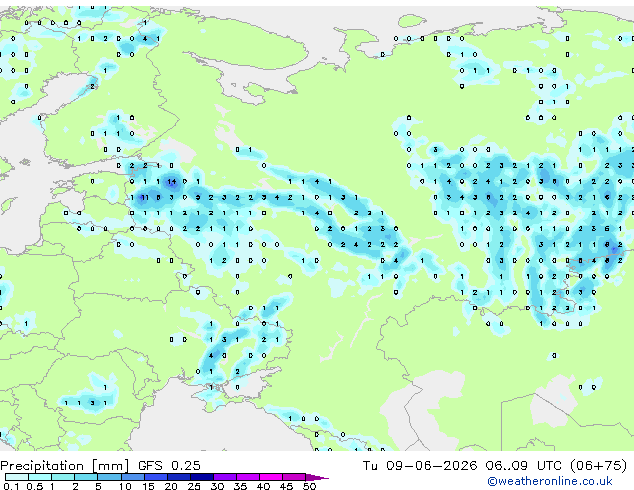Click the legend label '50'
Screen dimensions: 634x490
coord(310,486)
